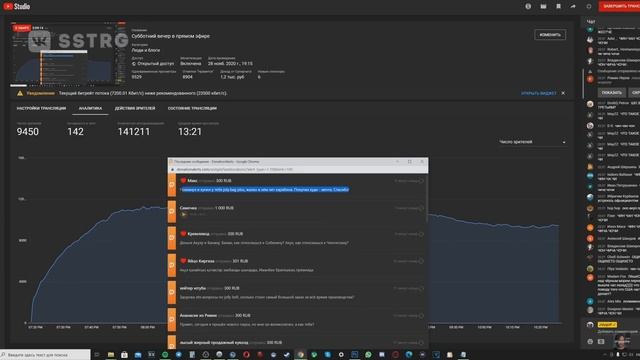Click the lock icon in the donations window address bar
The image size is (640, 360).
point(172,169)
